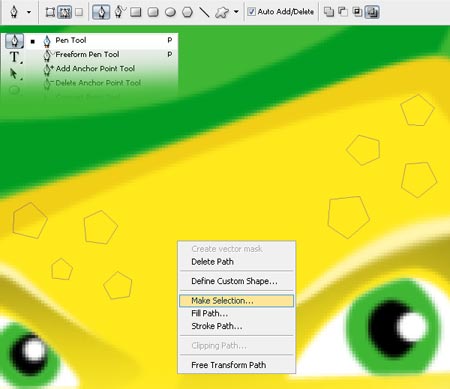Image resolution: width=450 pixels, height=389 pixels.
Task: Select the Custom Shape tool icon
Action: click(221, 12)
